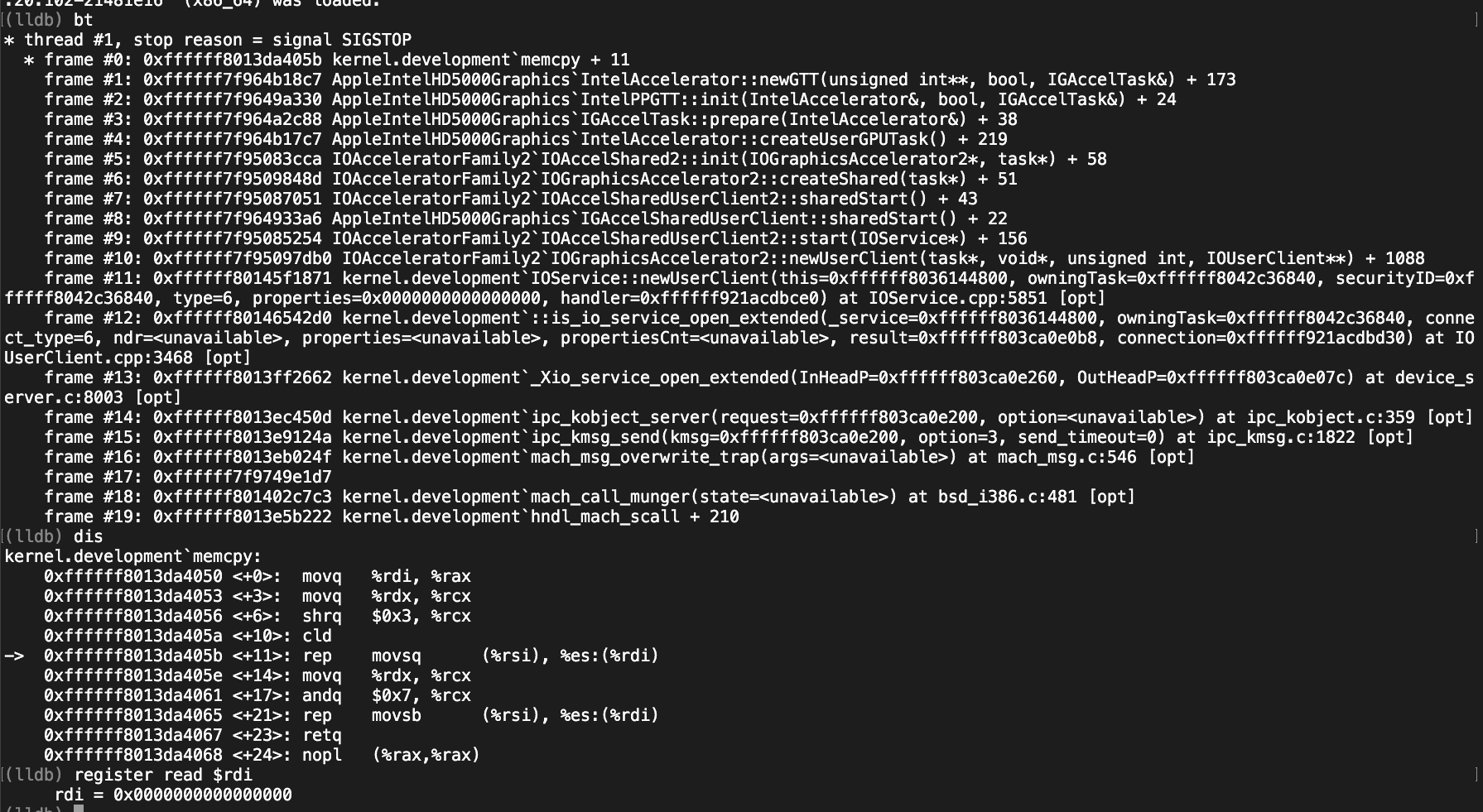Click the asterisk before 'thread #1'
1483x812 pixels.
[x=9, y=40]
